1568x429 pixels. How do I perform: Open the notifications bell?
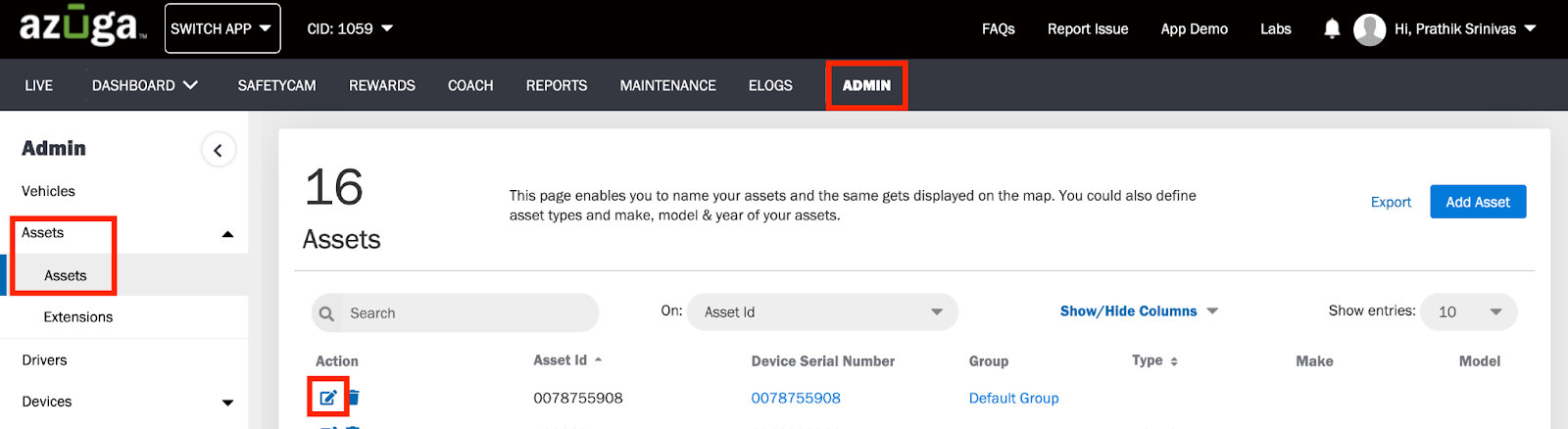coord(1332,28)
